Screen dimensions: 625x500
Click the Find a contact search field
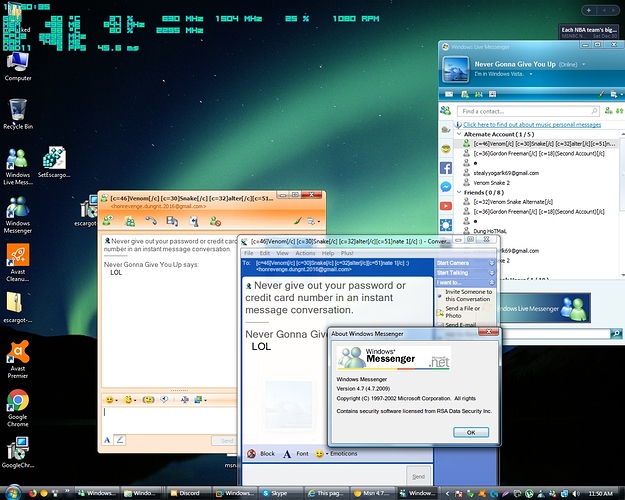(x=527, y=111)
